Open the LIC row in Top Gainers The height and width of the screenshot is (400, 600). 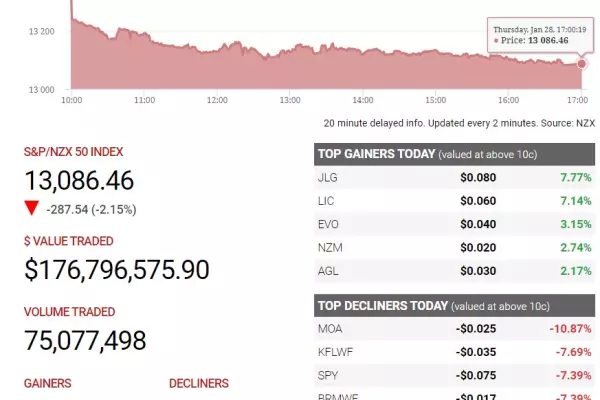pos(455,201)
